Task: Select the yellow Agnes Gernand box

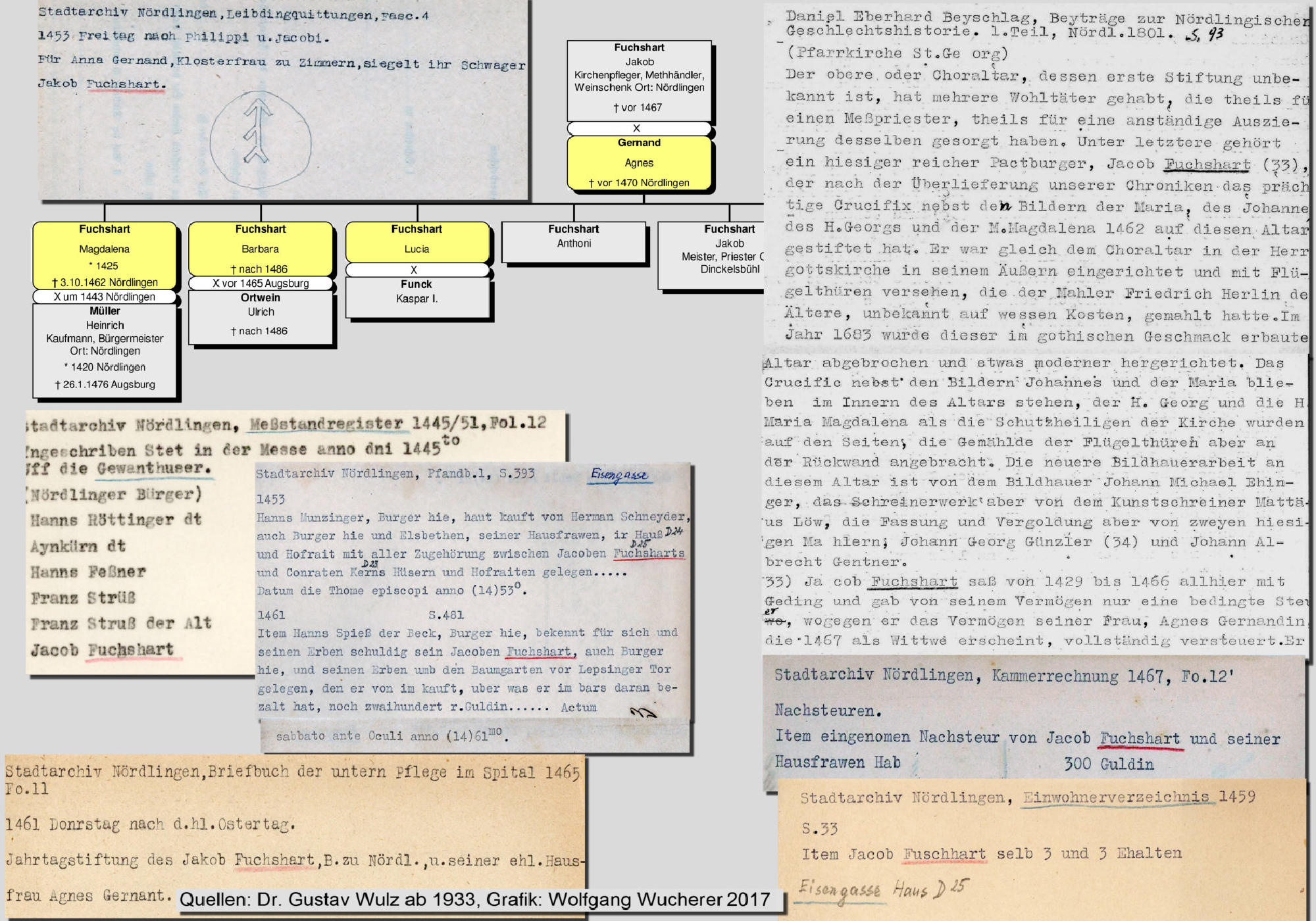Action: click(x=639, y=162)
